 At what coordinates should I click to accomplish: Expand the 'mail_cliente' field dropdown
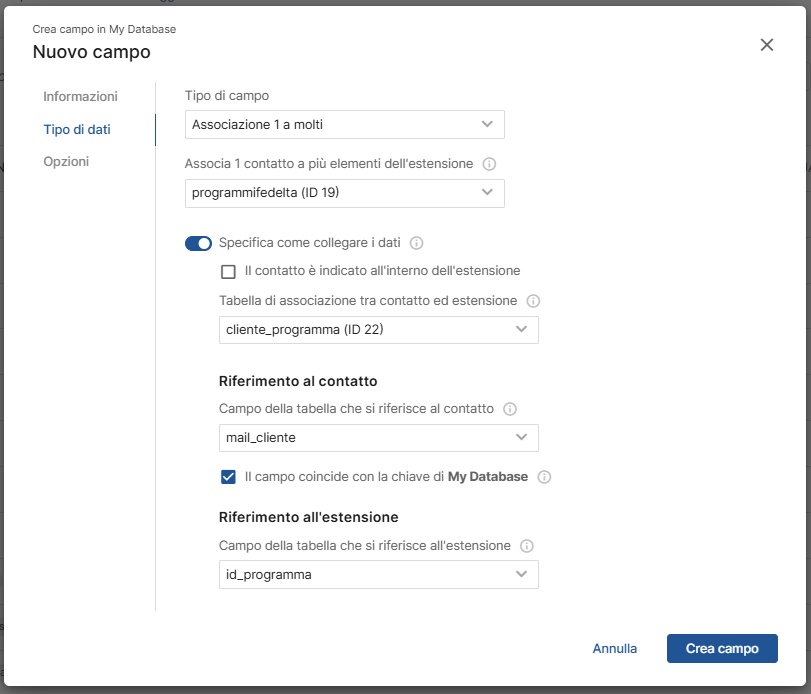378,438
